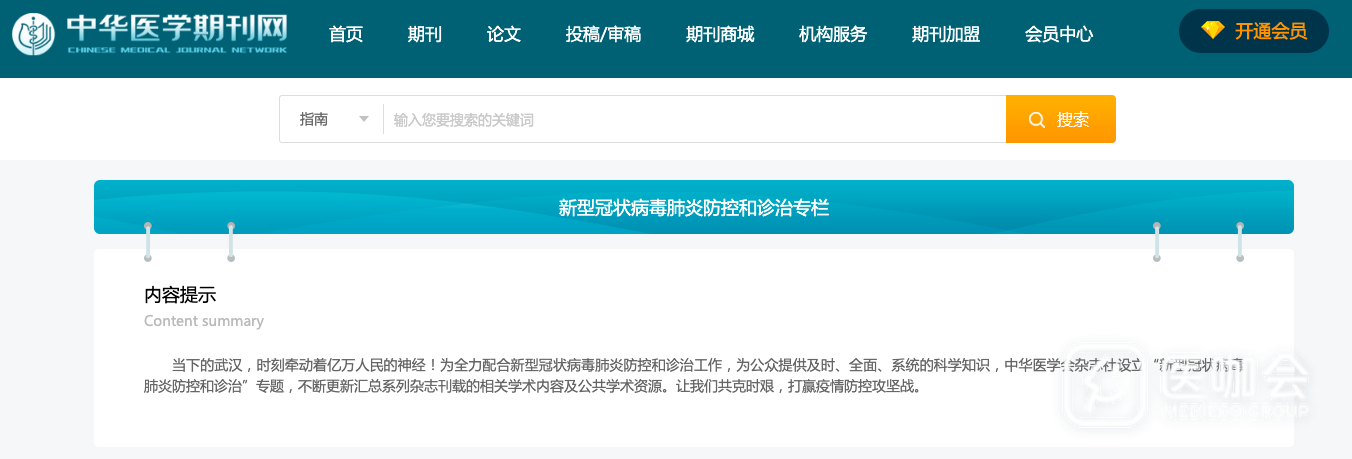Open 机构服务 in the navigation bar
The image size is (1352, 459).
833,35
